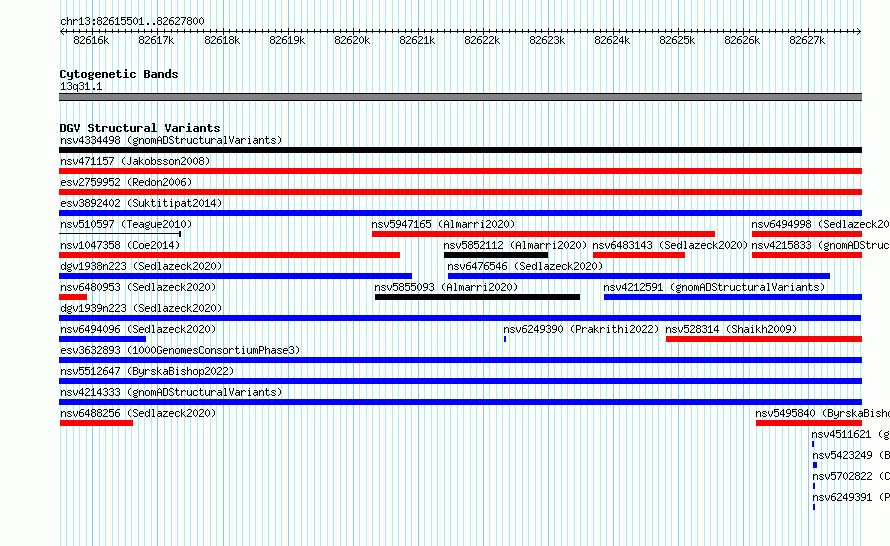Screen dimensions: 890x546
Task: Click the nsv510597 thin line glyph
Action: (x=120, y=233)
